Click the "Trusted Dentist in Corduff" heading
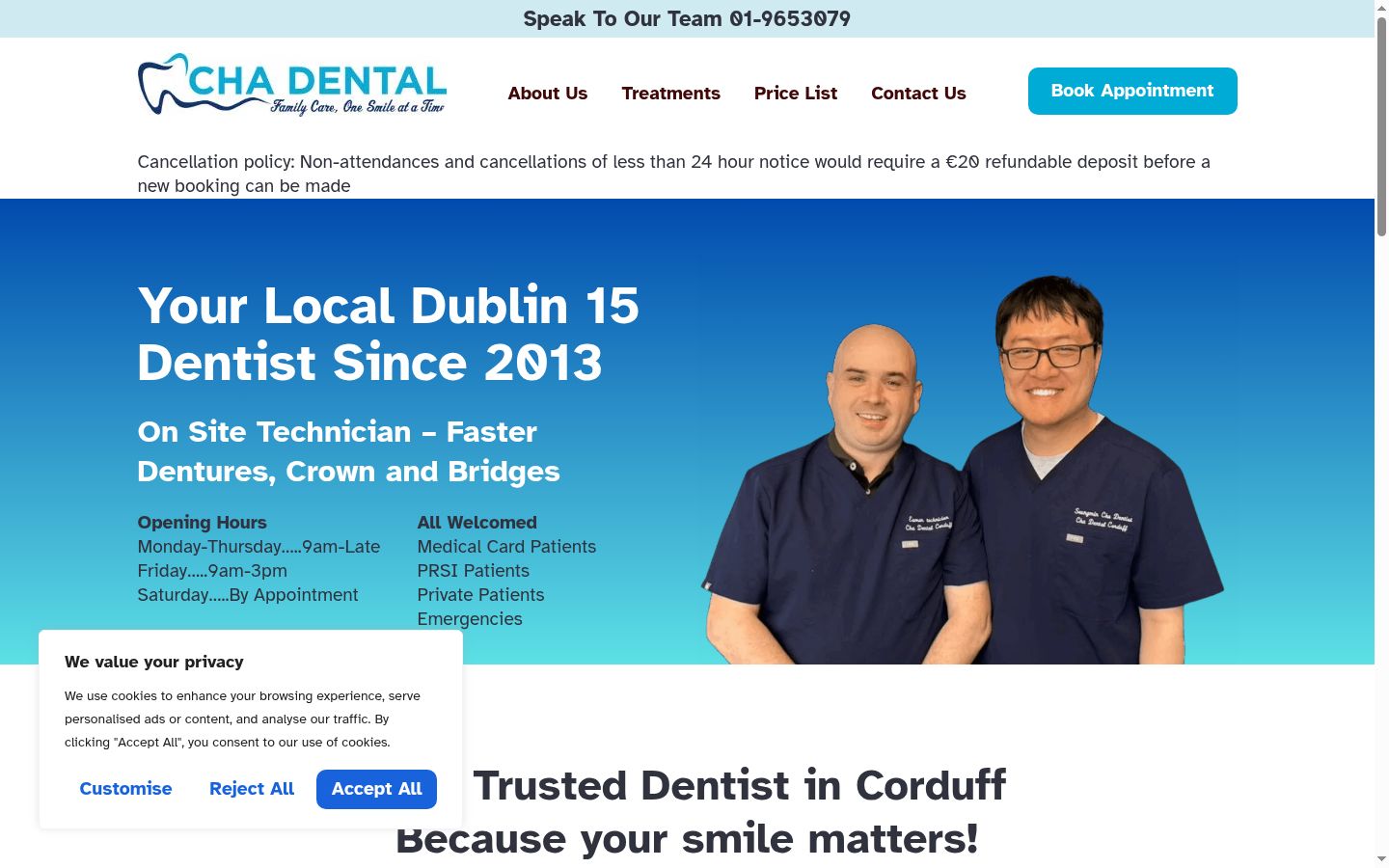1389x868 pixels. (740, 785)
